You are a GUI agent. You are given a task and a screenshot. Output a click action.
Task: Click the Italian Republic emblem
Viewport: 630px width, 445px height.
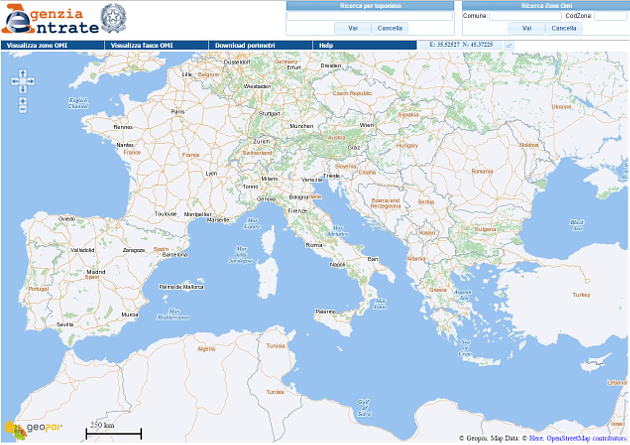113,18
